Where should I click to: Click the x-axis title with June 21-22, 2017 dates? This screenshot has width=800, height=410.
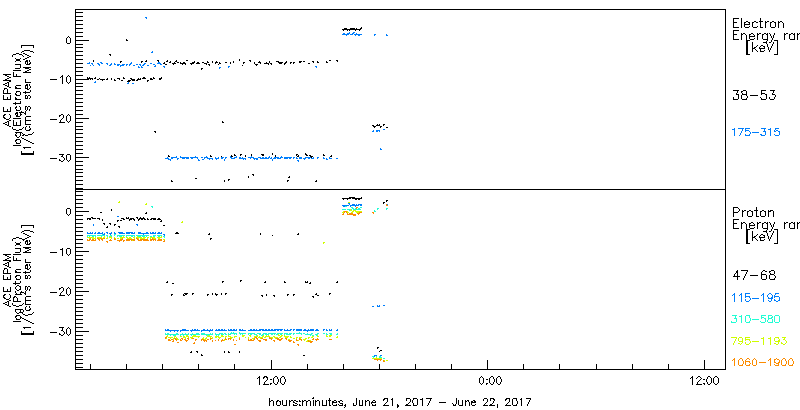click(x=401, y=401)
